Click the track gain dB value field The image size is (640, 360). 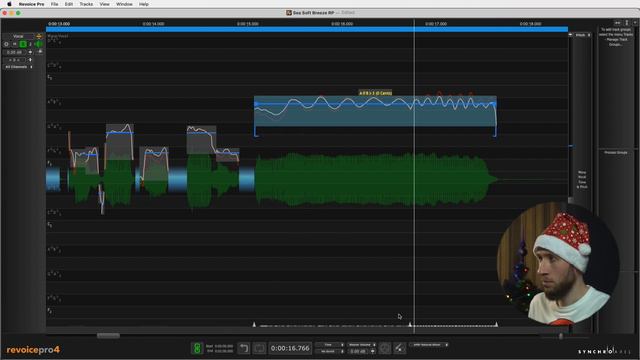[x=14, y=52]
